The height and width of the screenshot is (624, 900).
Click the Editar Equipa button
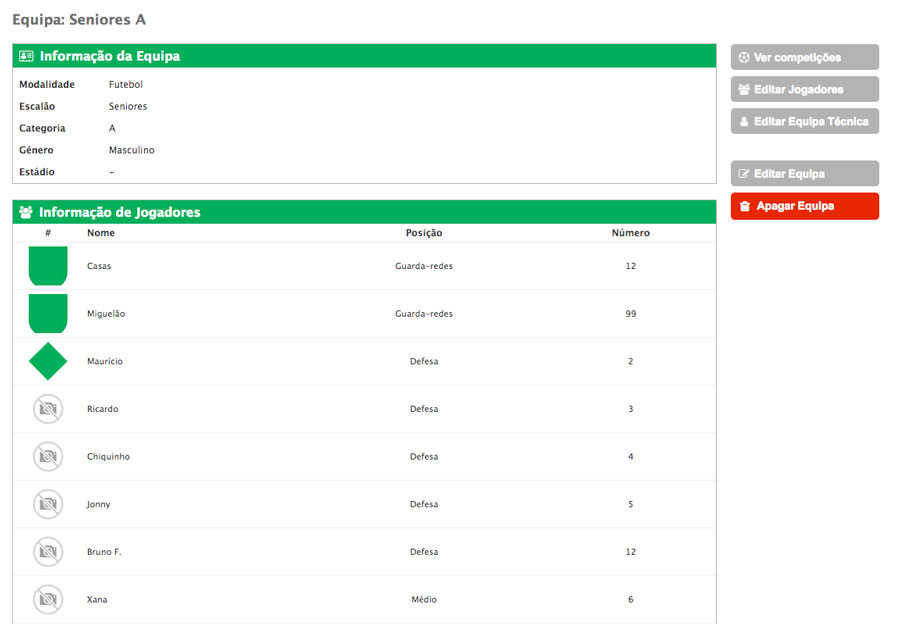[x=804, y=174]
